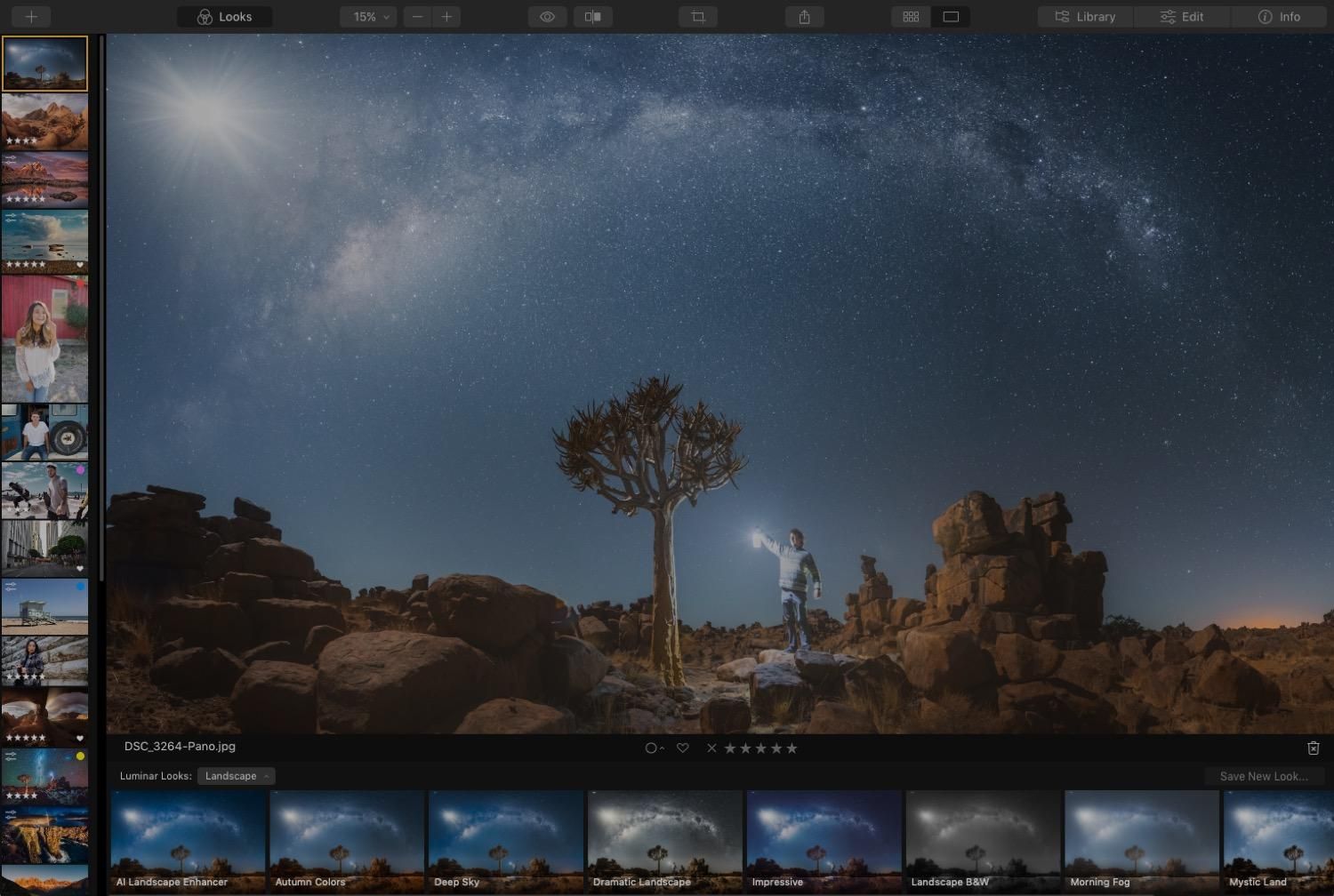Click the add images plus icon

tap(30, 16)
